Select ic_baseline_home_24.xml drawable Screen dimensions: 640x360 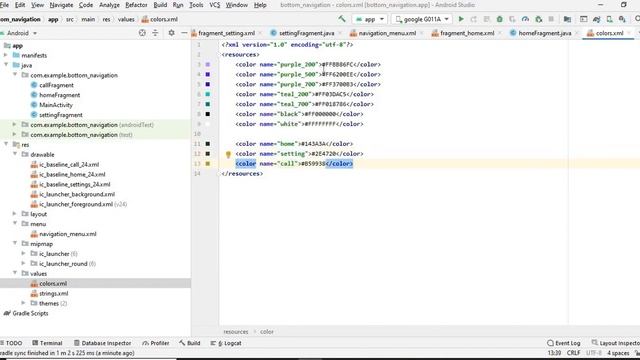pyautogui.click(x=72, y=174)
